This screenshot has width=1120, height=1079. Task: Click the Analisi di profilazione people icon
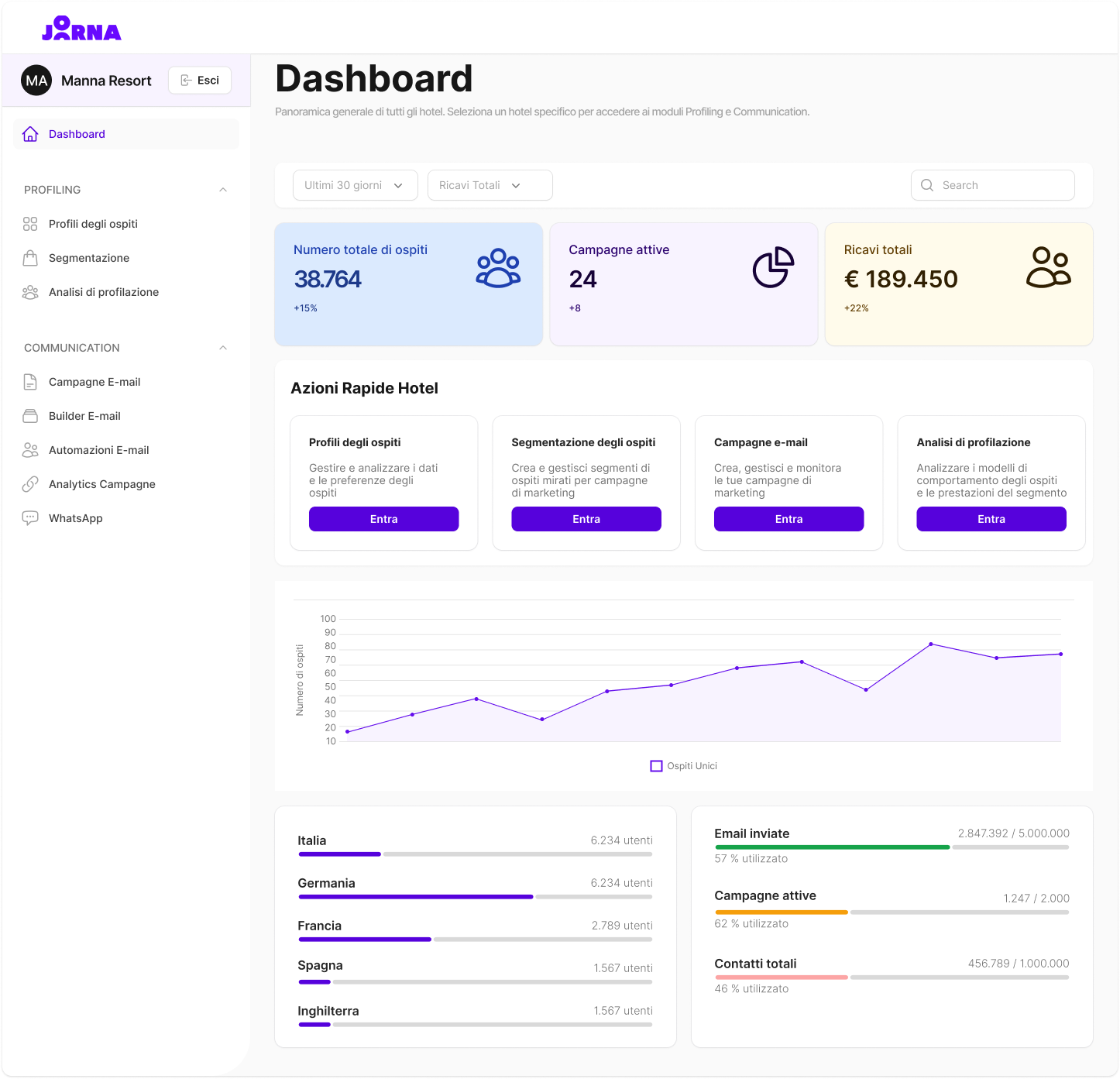[x=30, y=292]
